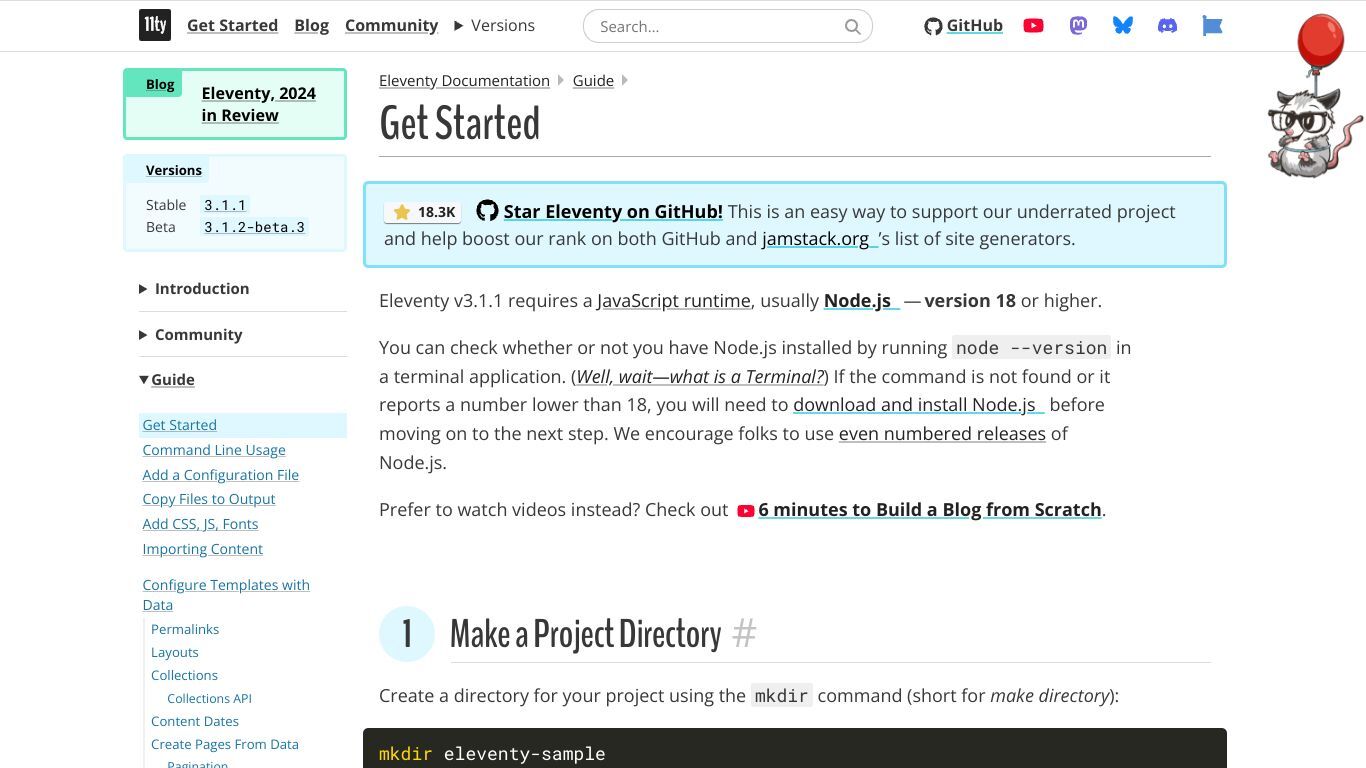Click the 11ty logo home icon
The width and height of the screenshot is (1366, 768).
(155, 25)
